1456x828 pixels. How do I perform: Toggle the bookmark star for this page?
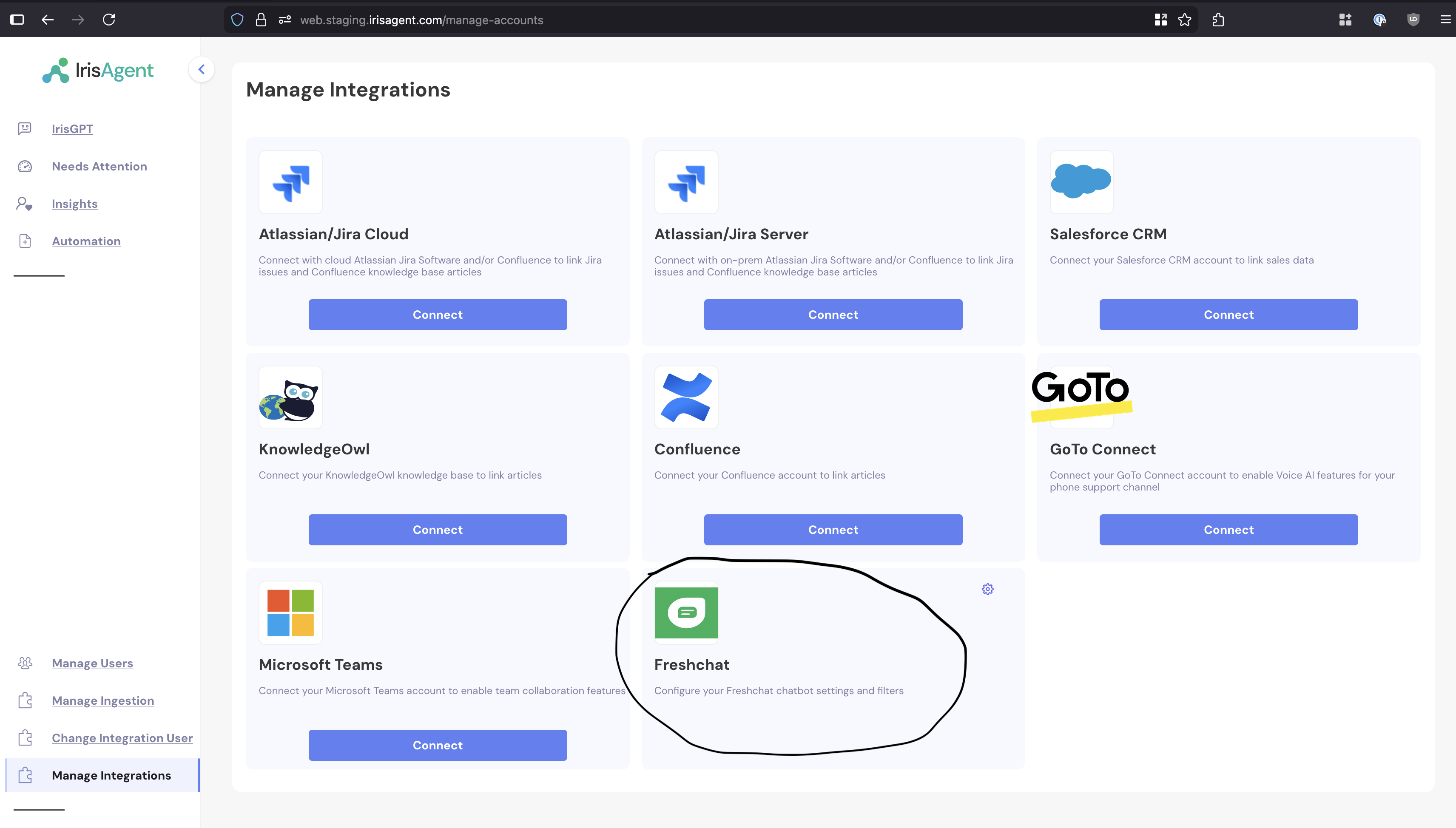pyautogui.click(x=1185, y=19)
